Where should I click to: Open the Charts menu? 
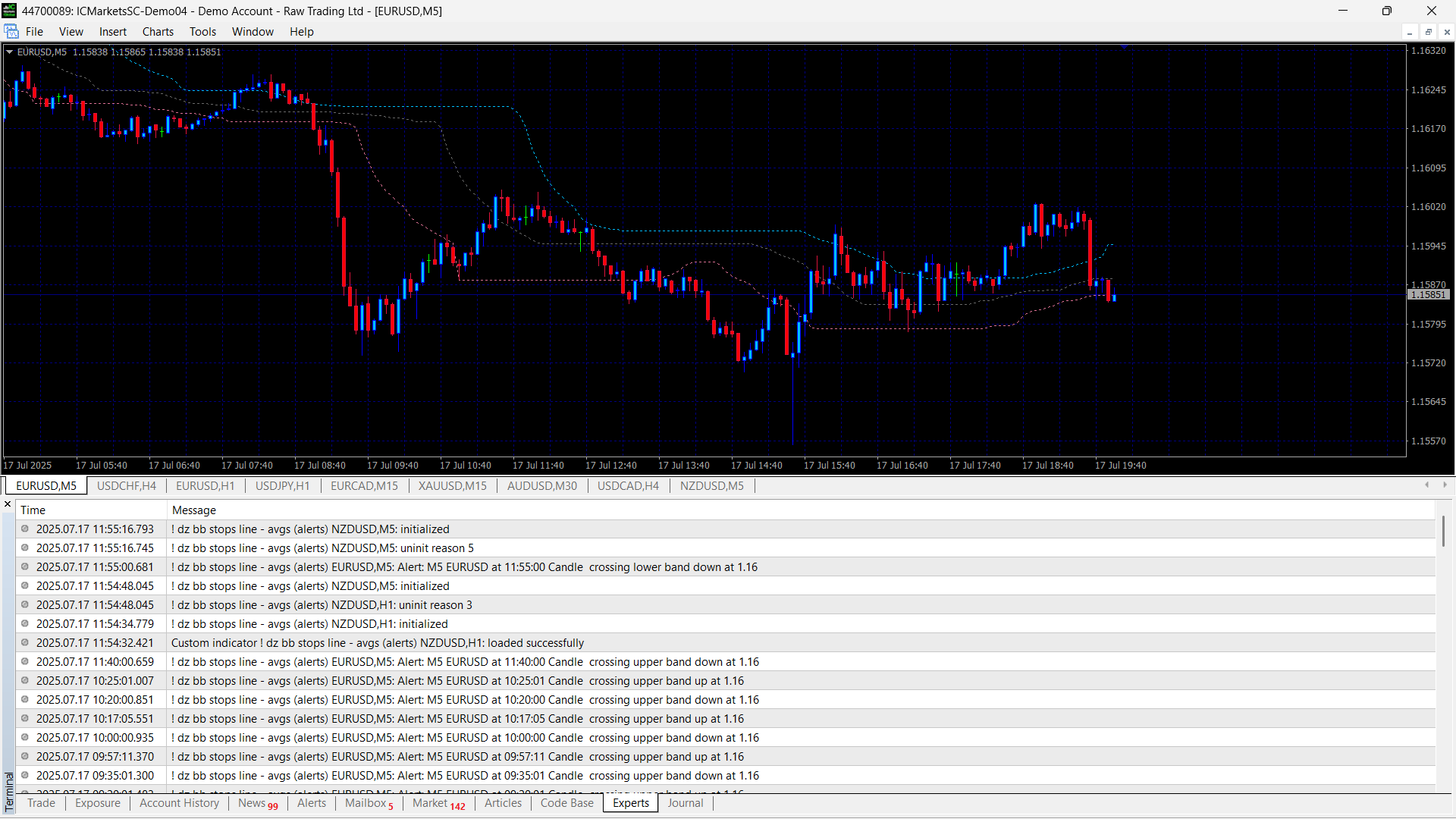tap(158, 32)
